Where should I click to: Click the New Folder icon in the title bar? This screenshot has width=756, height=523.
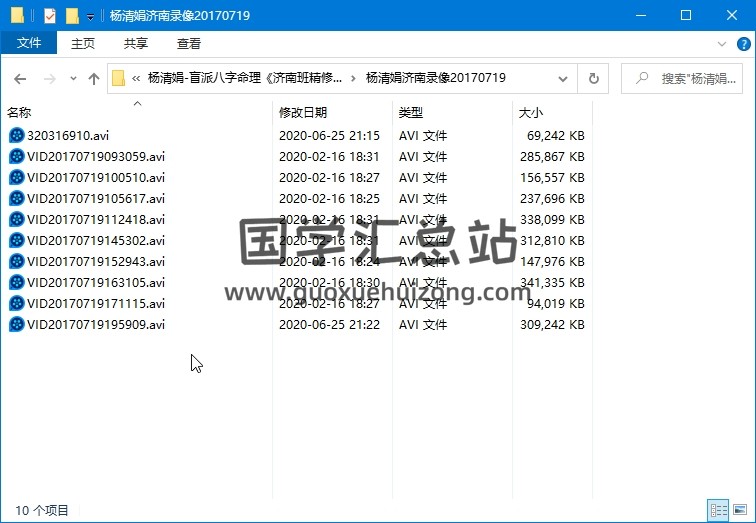coord(72,16)
